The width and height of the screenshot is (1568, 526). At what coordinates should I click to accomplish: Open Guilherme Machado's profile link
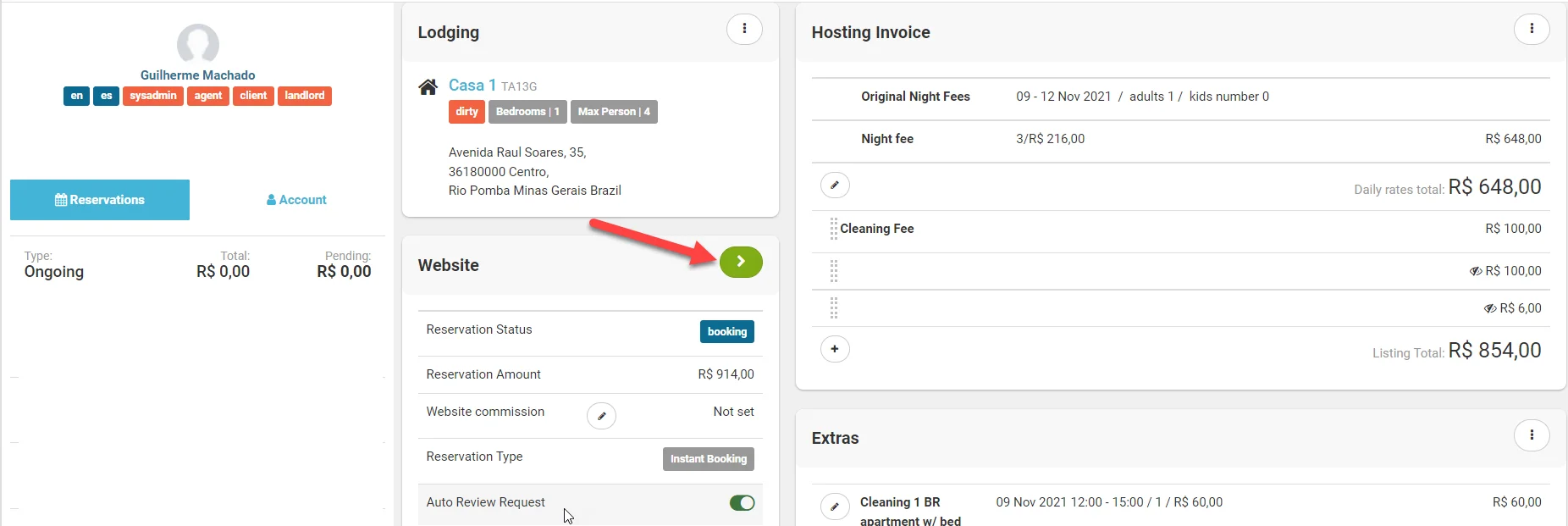(x=197, y=75)
